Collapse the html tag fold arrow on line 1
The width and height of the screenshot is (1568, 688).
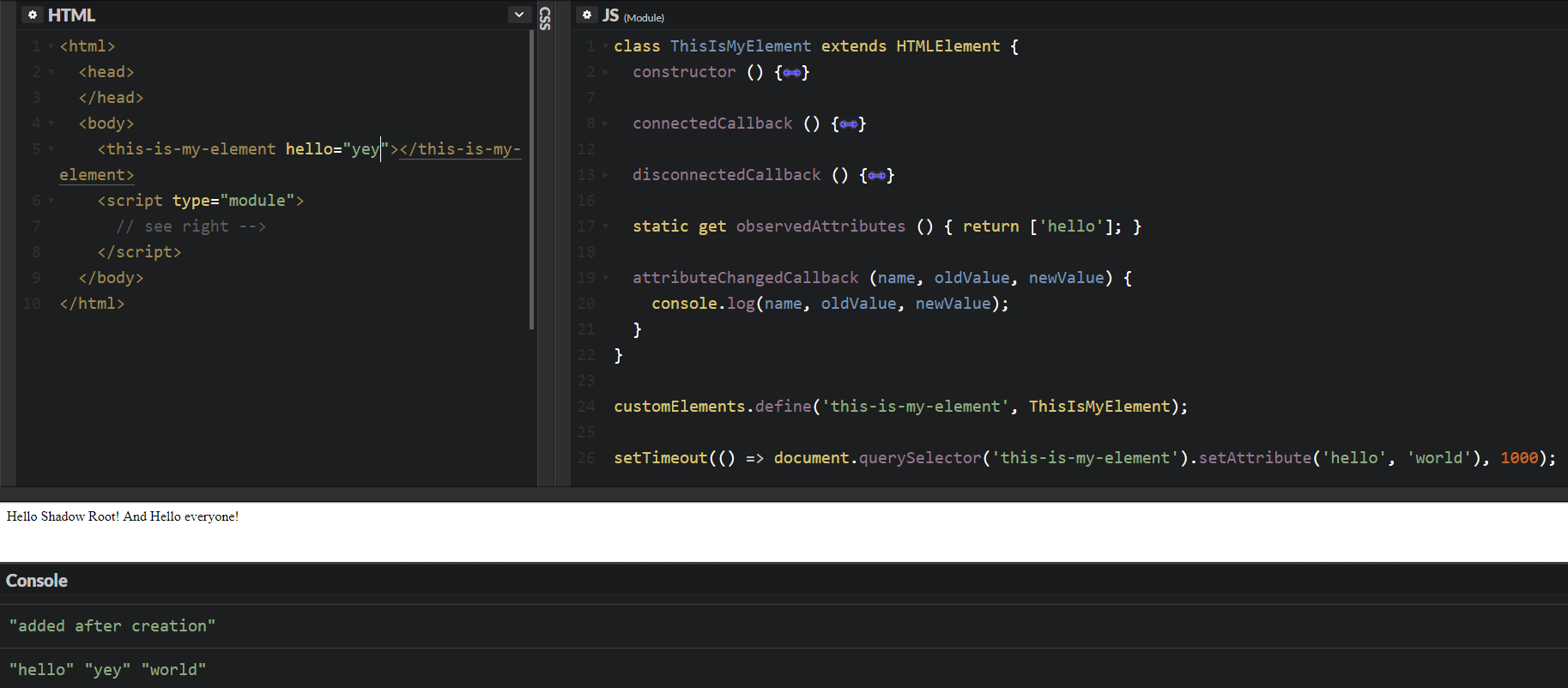tap(51, 46)
